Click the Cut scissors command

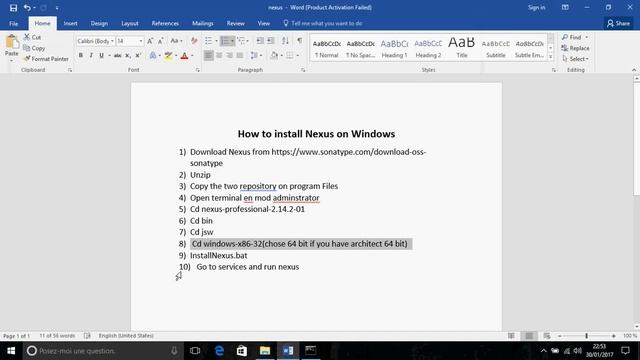pyautogui.click(x=32, y=37)
